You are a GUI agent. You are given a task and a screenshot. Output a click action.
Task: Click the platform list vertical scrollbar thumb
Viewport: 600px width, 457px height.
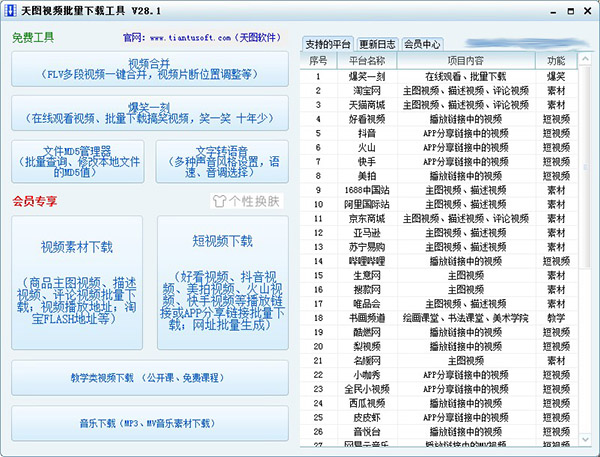tap(585, 167)
